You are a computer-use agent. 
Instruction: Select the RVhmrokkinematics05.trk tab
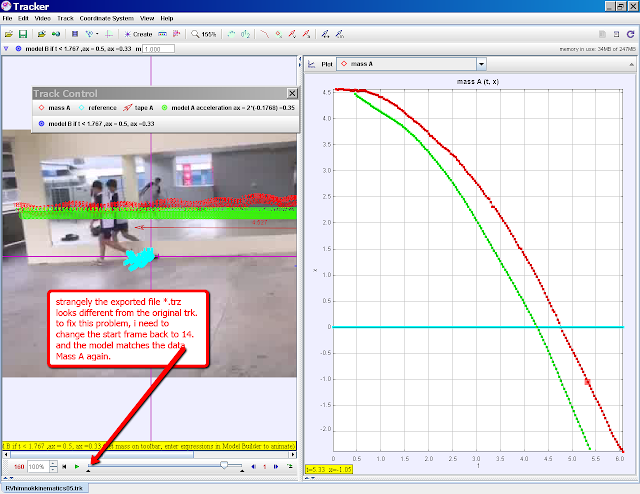(44, 488)
